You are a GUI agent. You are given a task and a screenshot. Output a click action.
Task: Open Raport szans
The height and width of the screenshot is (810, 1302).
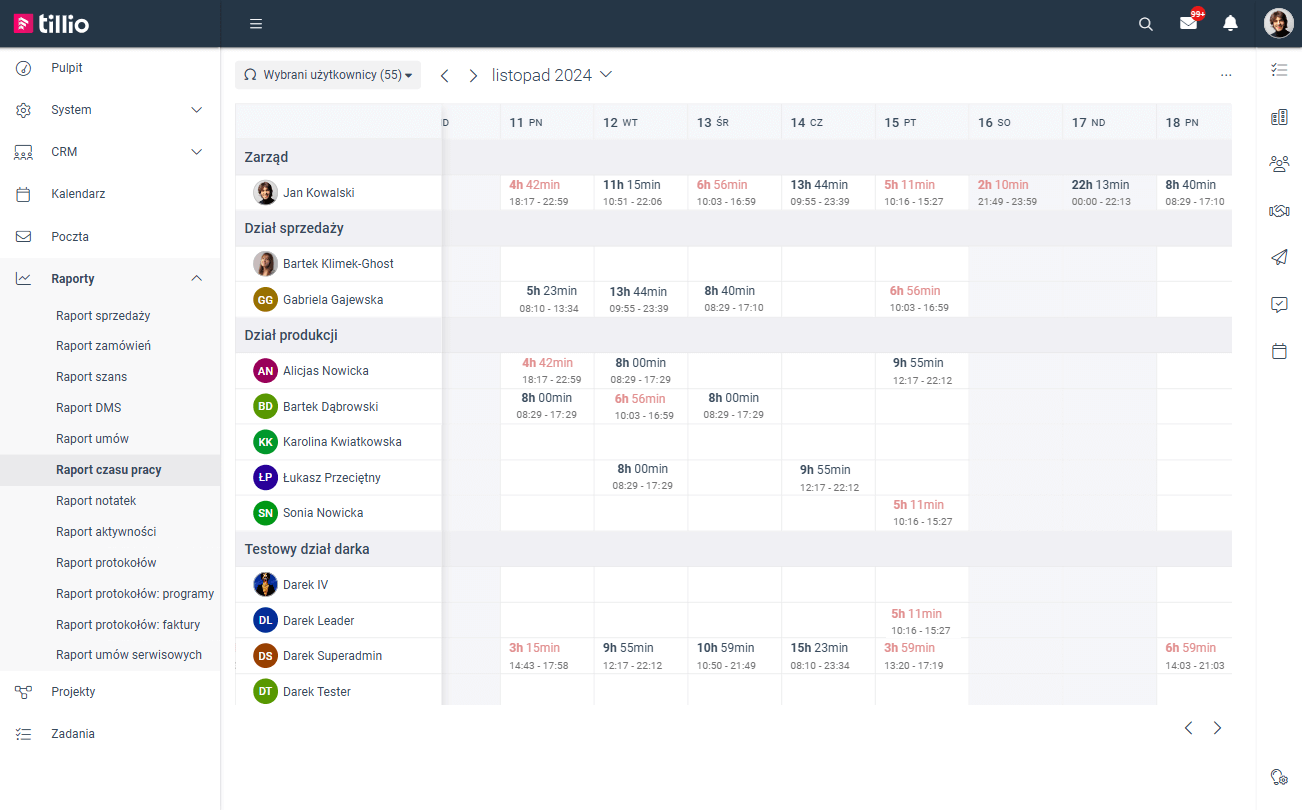pos(91,377)
